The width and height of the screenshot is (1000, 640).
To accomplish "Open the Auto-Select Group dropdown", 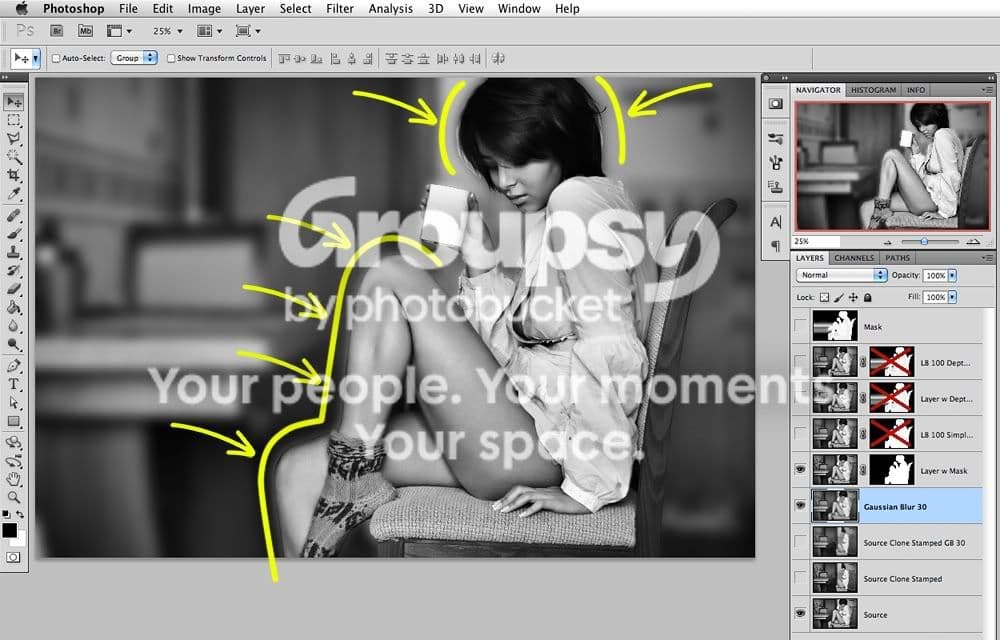I will click(134, 58).
